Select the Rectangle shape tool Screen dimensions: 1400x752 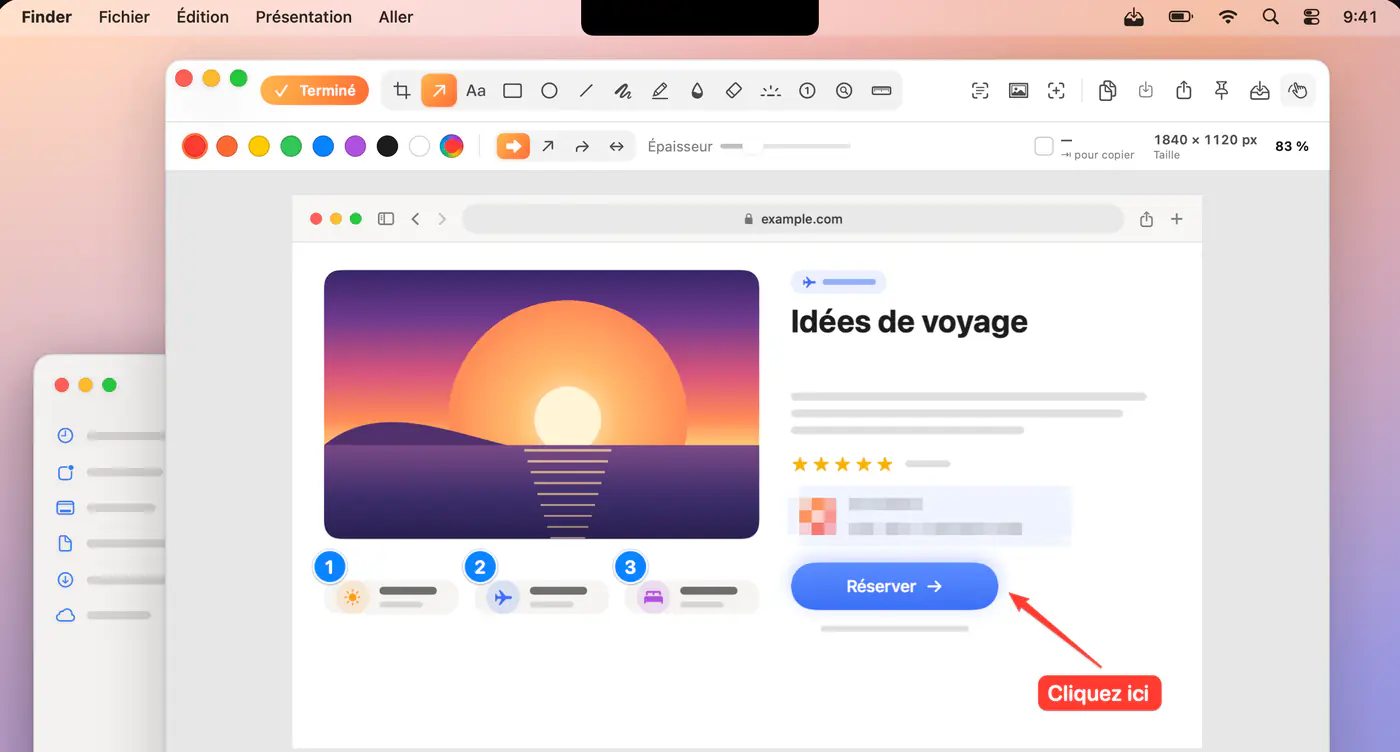click(x=513, y=91)
